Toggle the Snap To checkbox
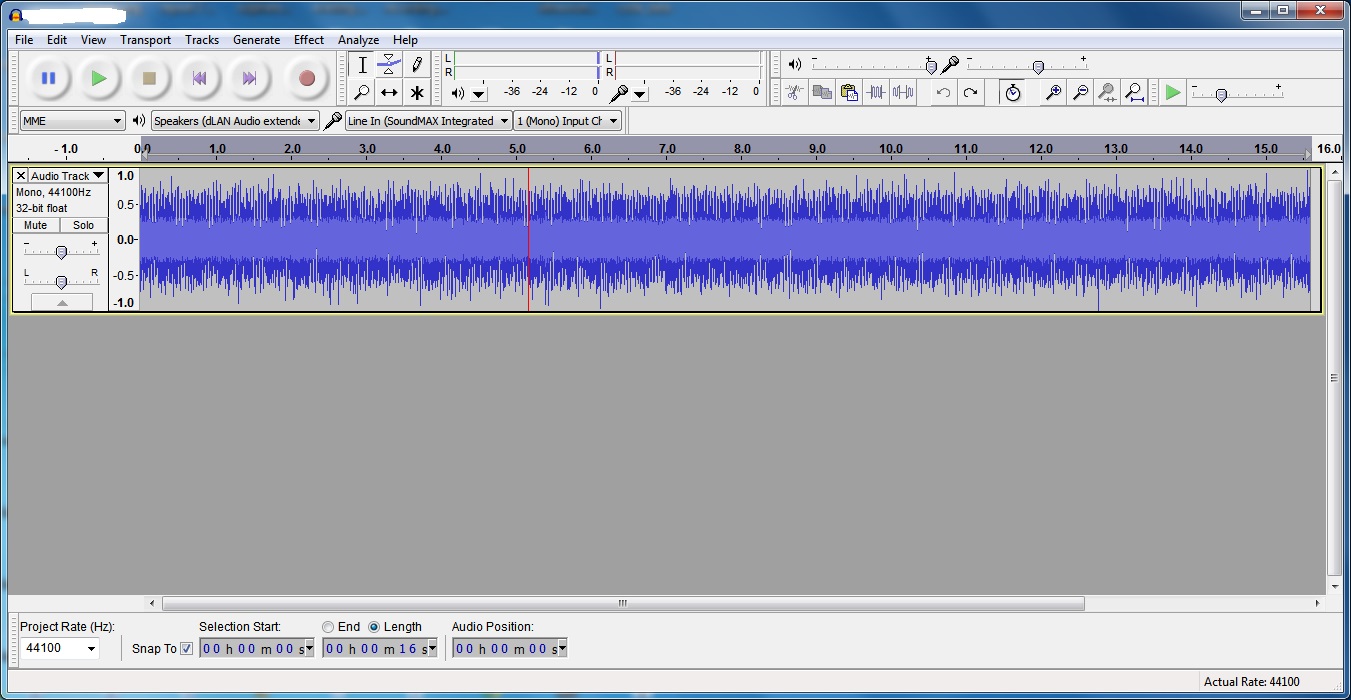This screenshot has width=1351, height=700. [186, 649]
